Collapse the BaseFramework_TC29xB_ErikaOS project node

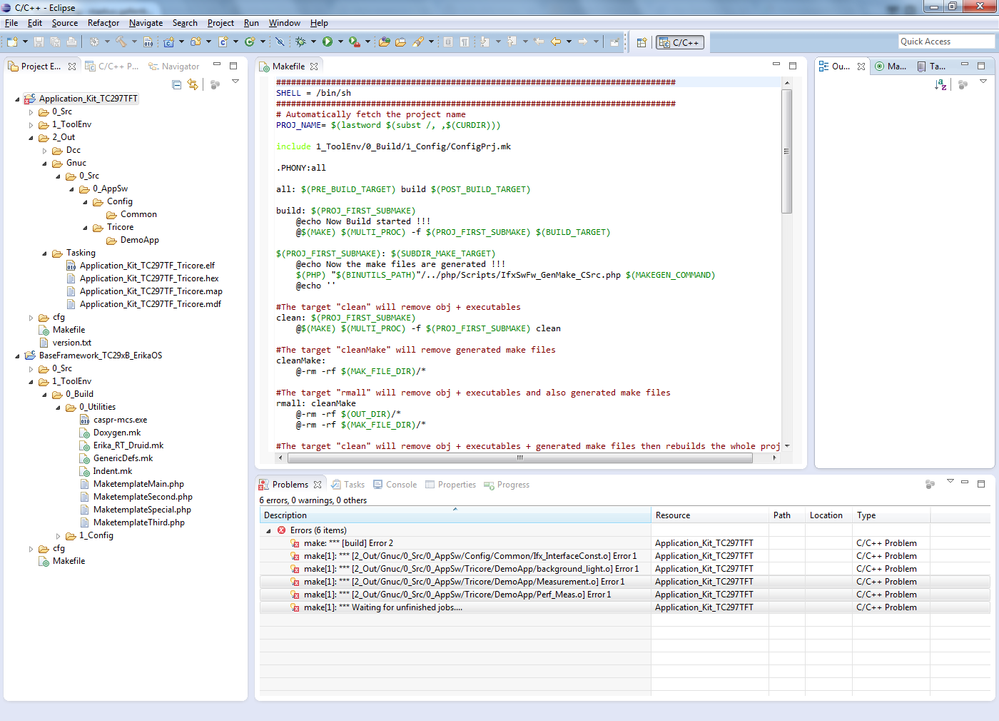tap(17, 356)
